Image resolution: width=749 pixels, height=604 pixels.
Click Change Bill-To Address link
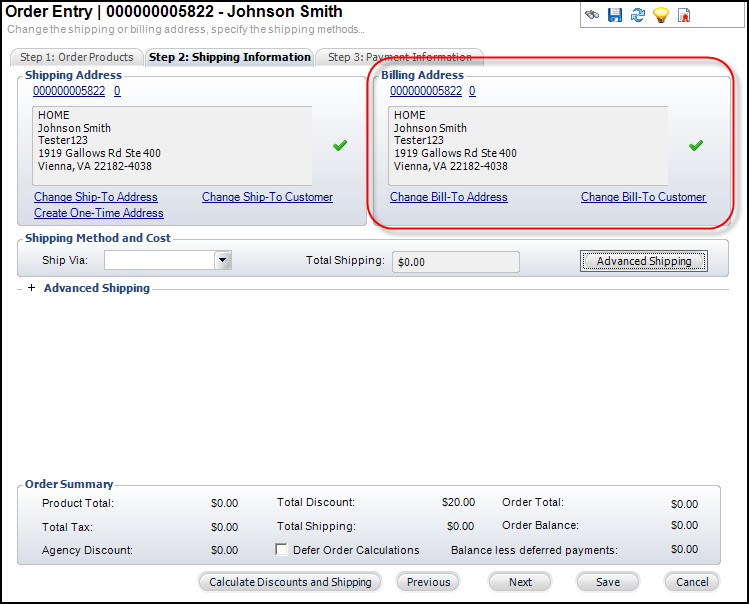449,197
